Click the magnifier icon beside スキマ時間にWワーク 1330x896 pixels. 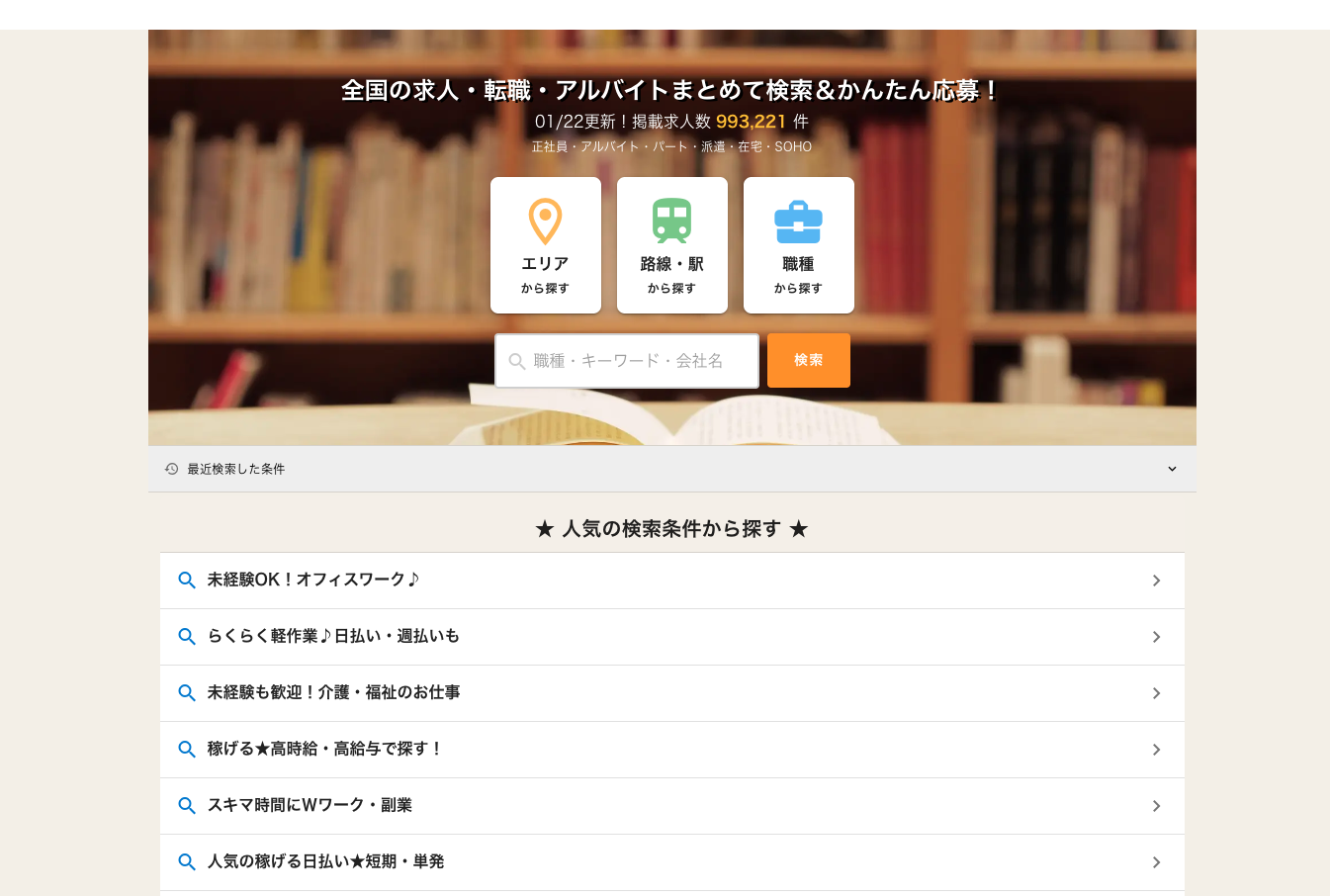(186, 806)
